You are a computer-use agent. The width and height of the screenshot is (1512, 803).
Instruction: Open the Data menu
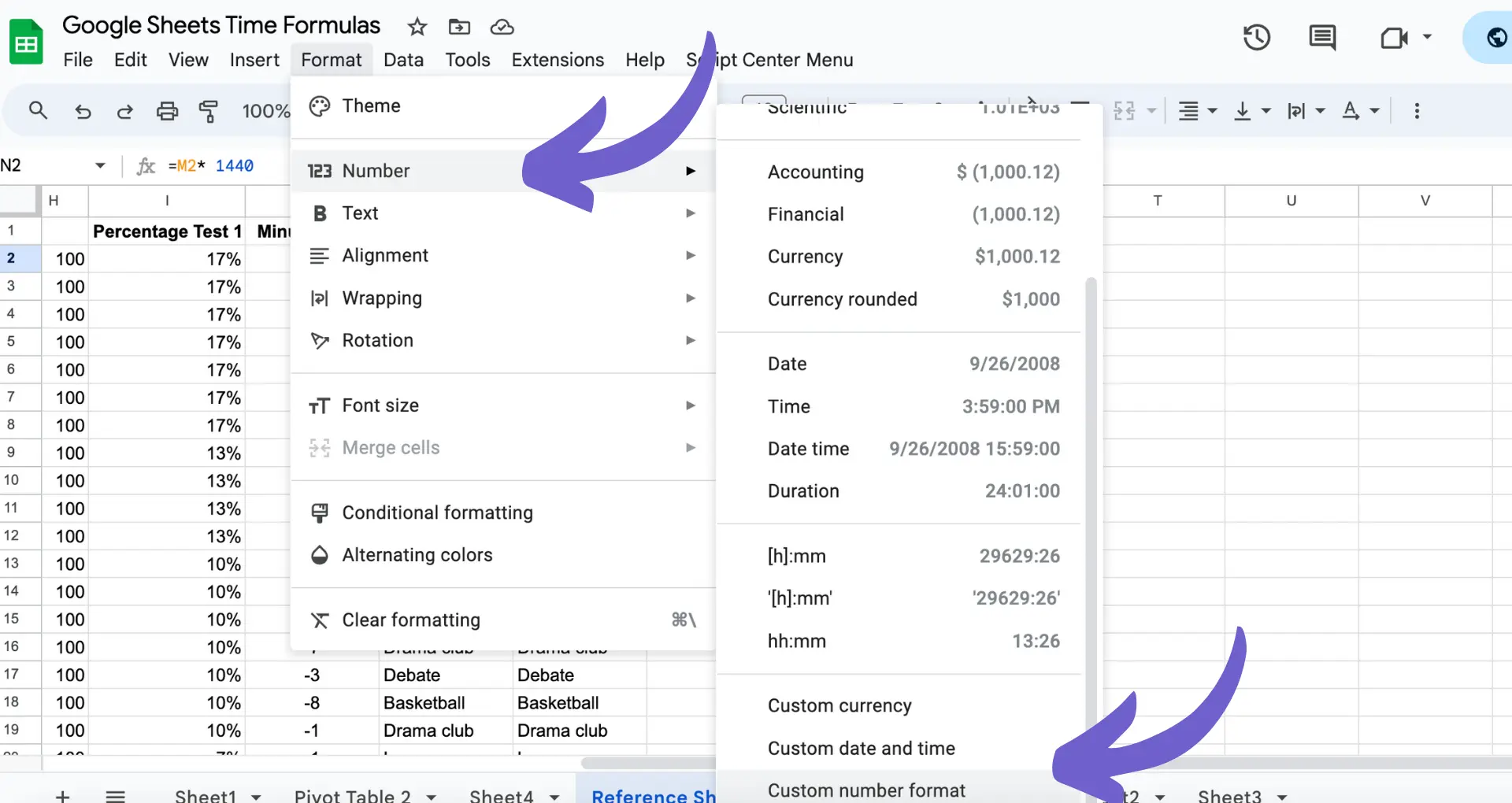point(403,60)
